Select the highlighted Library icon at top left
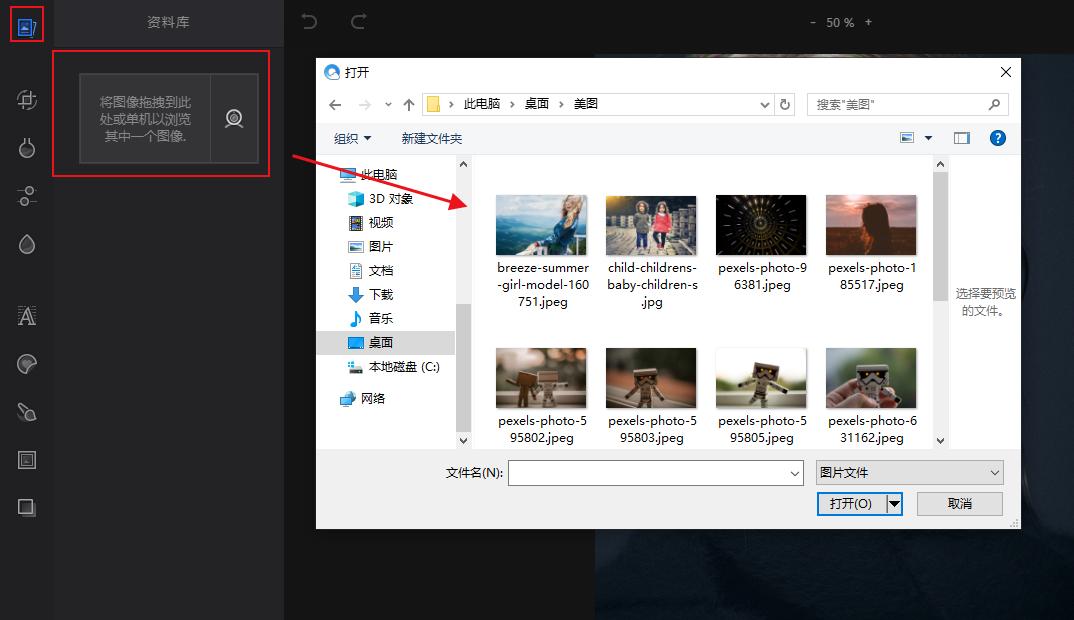The width and height of the screenshot is (1074, 620). tap(29, 23)
